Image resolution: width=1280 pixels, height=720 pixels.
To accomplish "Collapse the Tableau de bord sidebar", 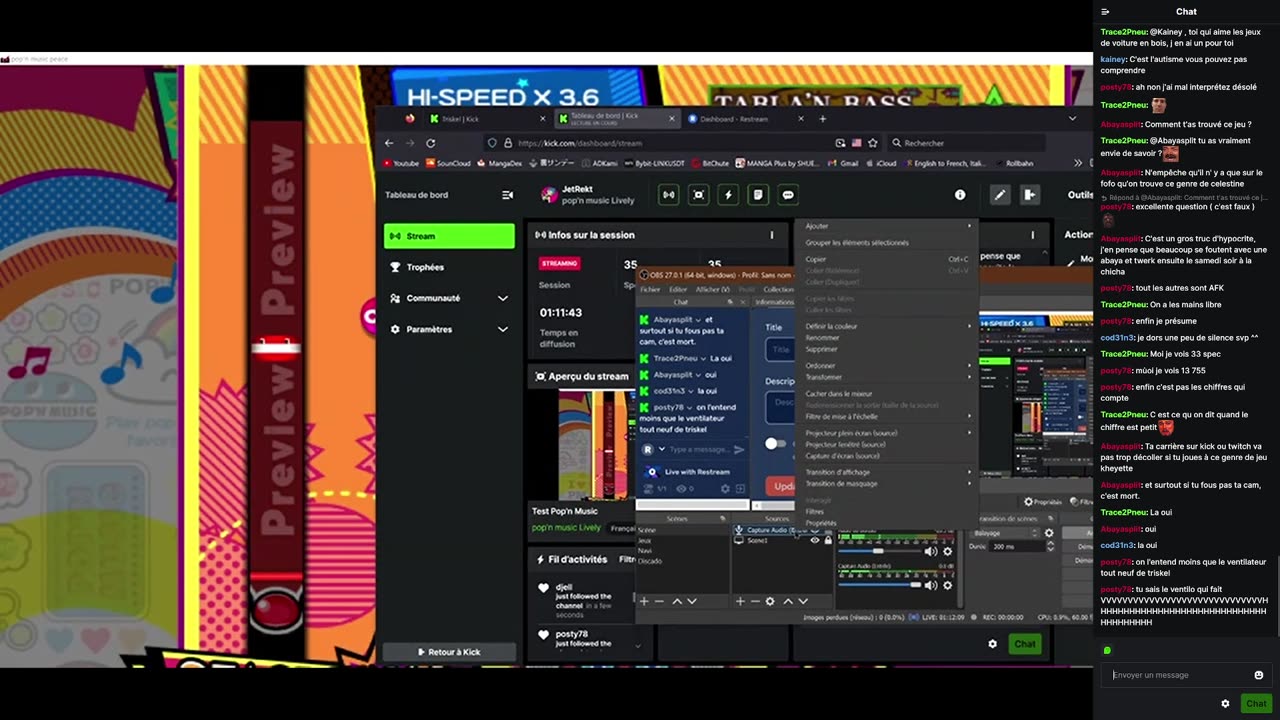I will 507,195.
